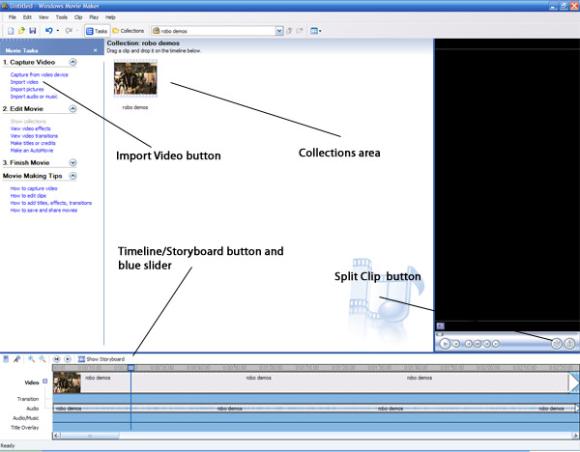The width and height of the screenshot is (580, 452).
Task: Undo the last action
Action: (48, 31)
